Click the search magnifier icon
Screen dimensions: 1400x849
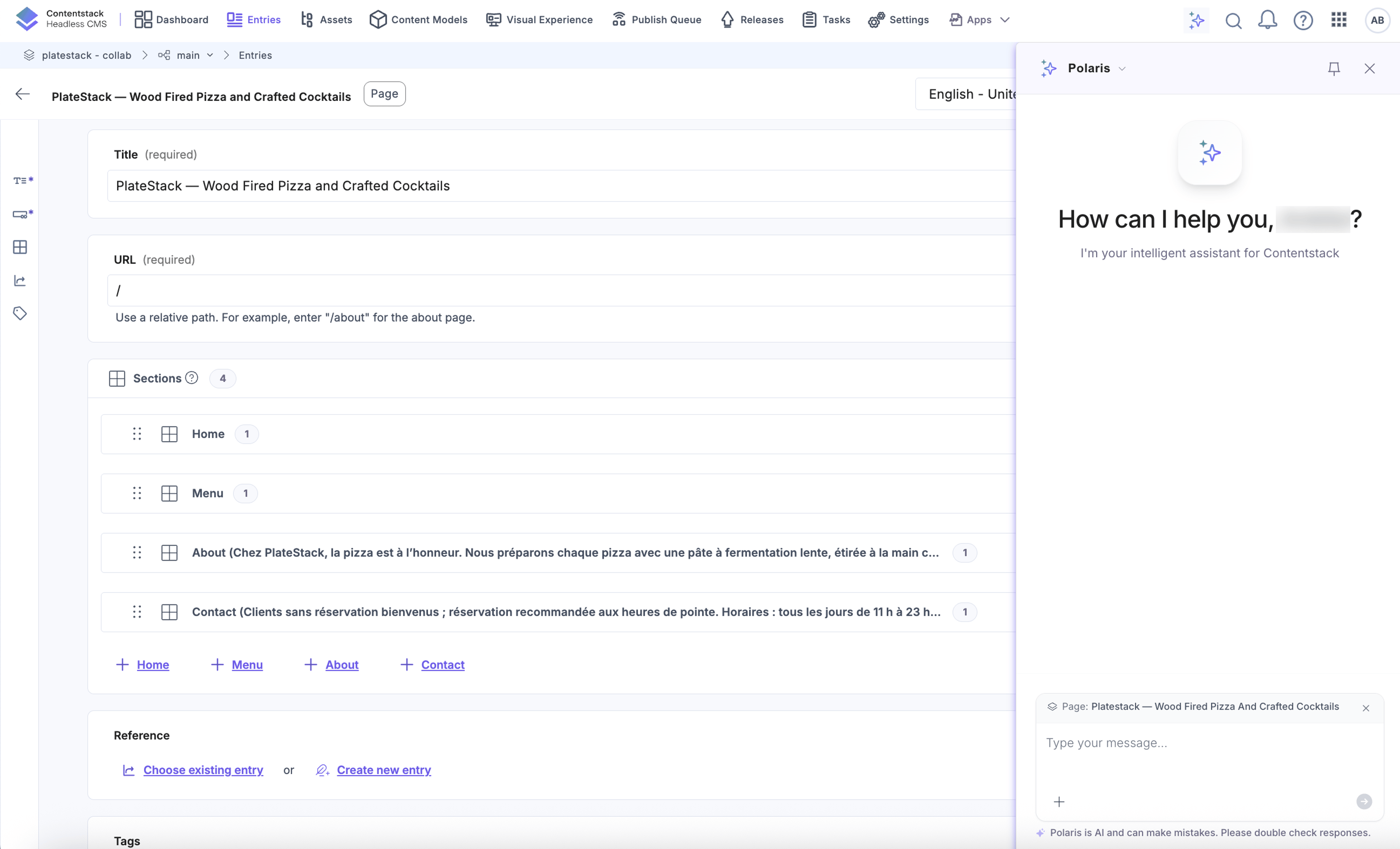[x=1233, y=20]
